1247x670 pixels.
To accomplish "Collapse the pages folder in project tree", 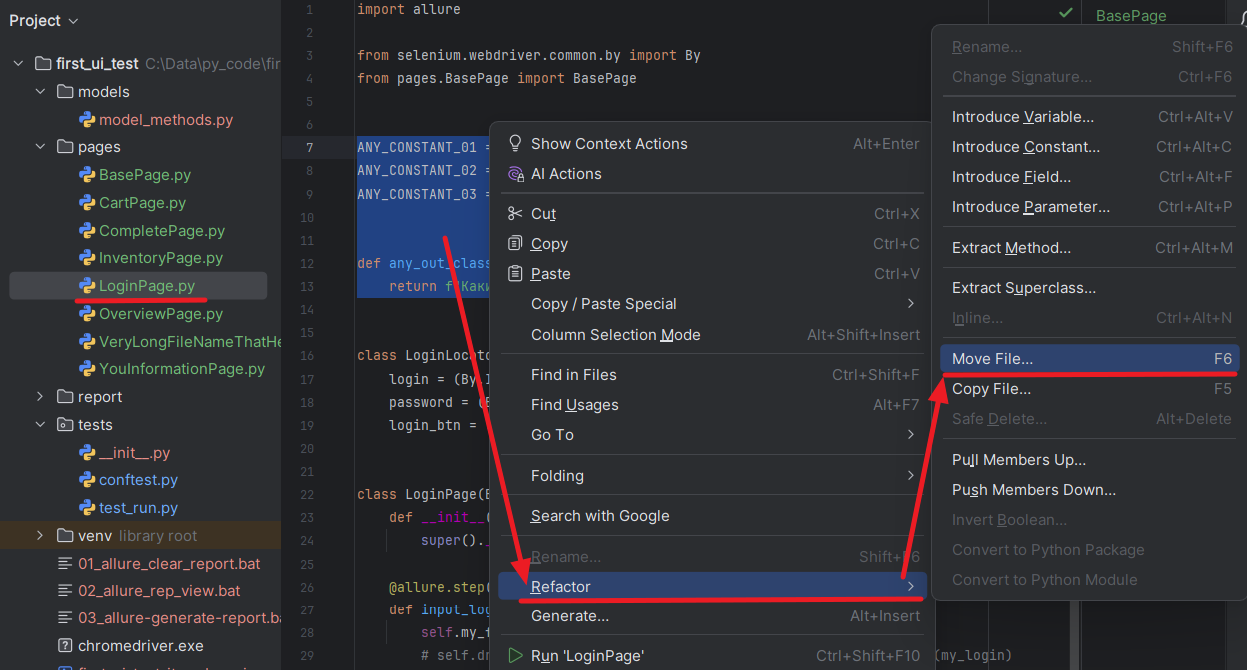I will tap(41, 147).
